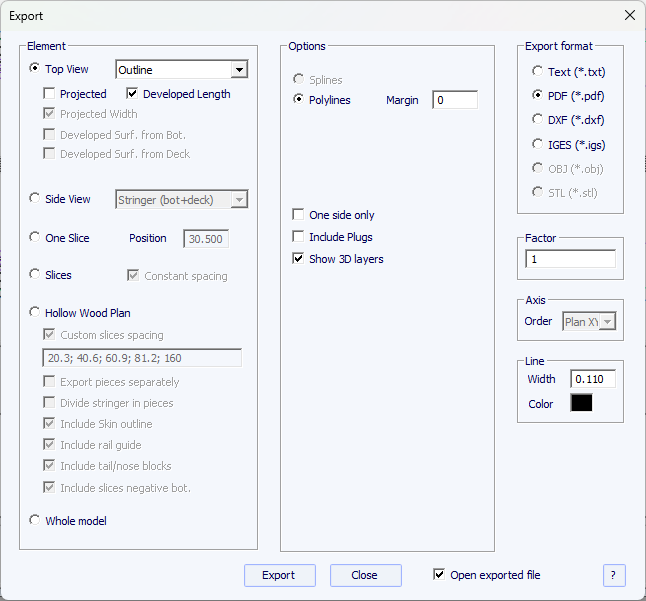Close the Export dialog window
This screenshot has height=601, width=646.
pos(629,16)
